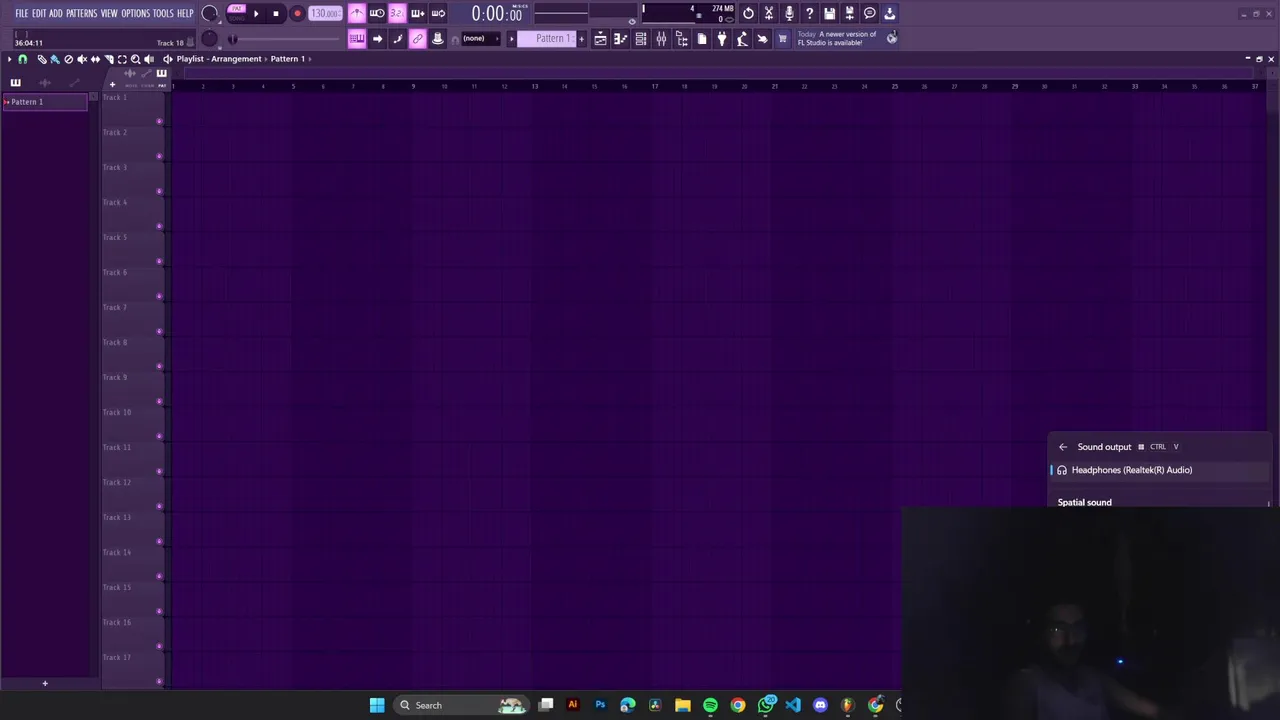Select the playlist Select tool
1280x720 pixels.
tap(122, 59)
